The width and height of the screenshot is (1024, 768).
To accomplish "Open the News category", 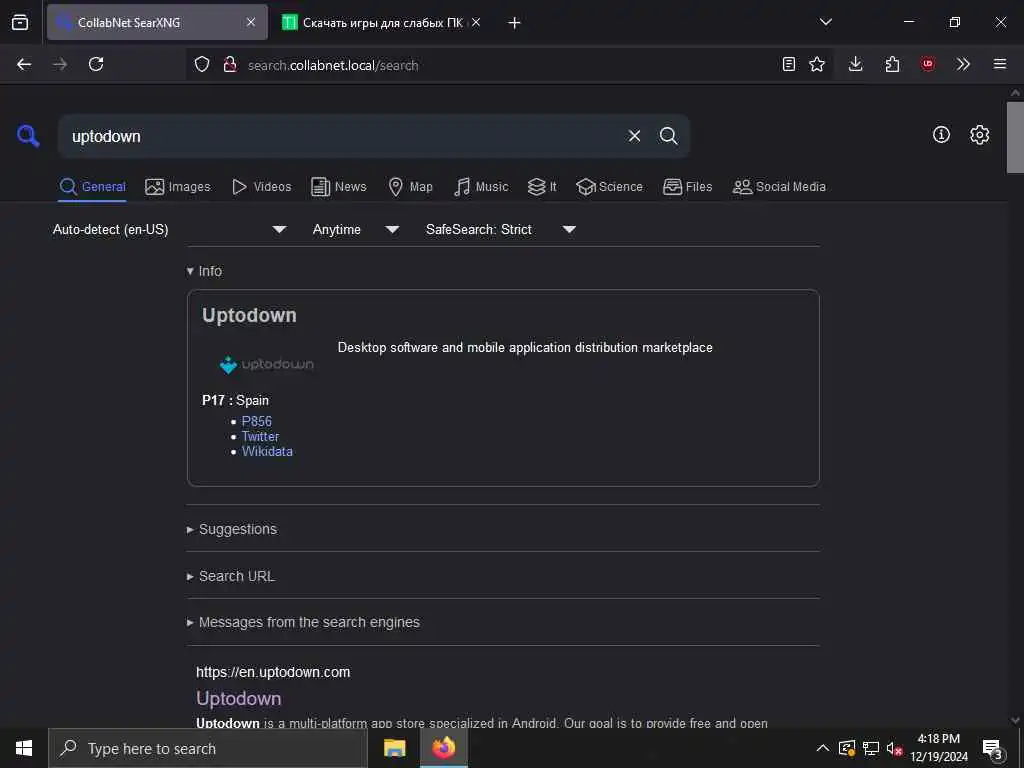I will 338,187.
